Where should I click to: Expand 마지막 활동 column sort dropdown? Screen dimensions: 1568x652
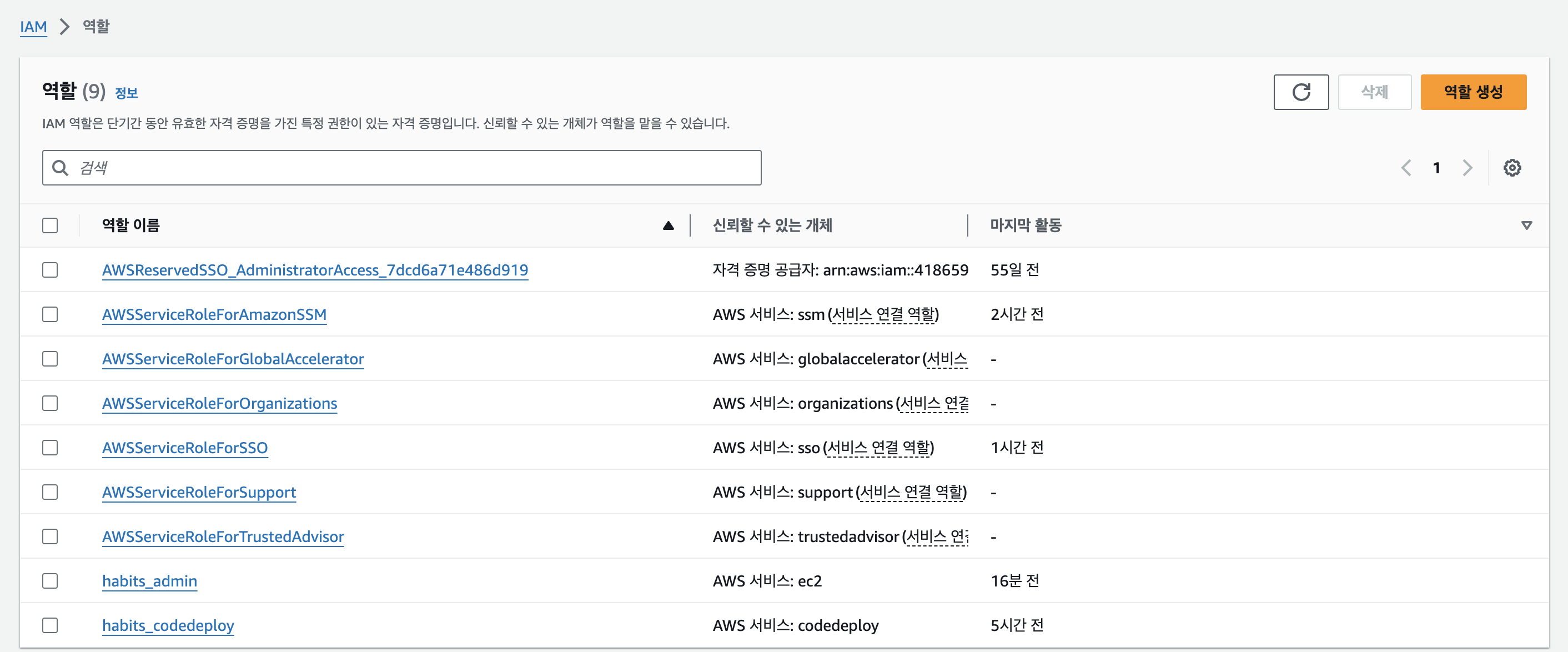(1526, 225)
